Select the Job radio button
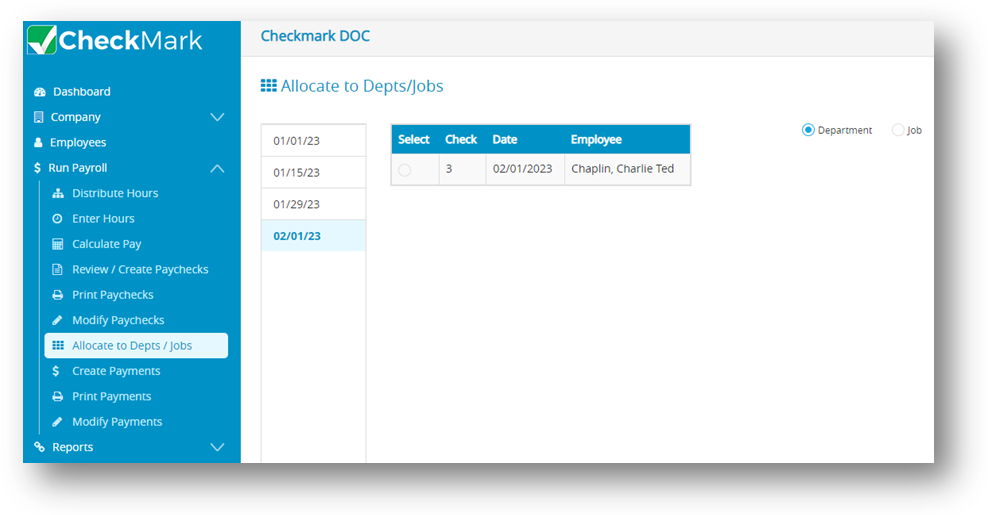Viewport: 988px width, 515px height. [x=898, y=130]
